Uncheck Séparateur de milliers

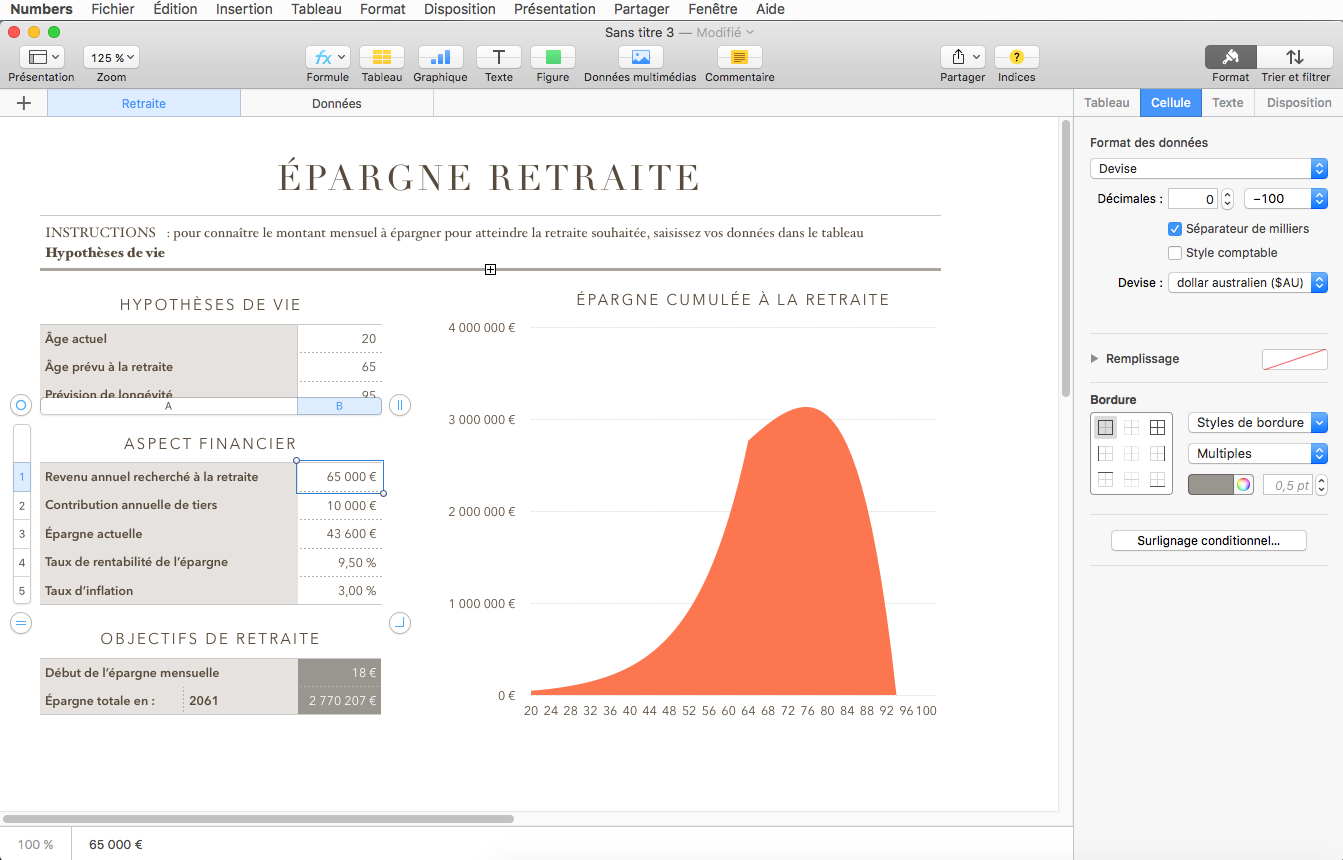pyautogui.click(x=1175, y=229)
